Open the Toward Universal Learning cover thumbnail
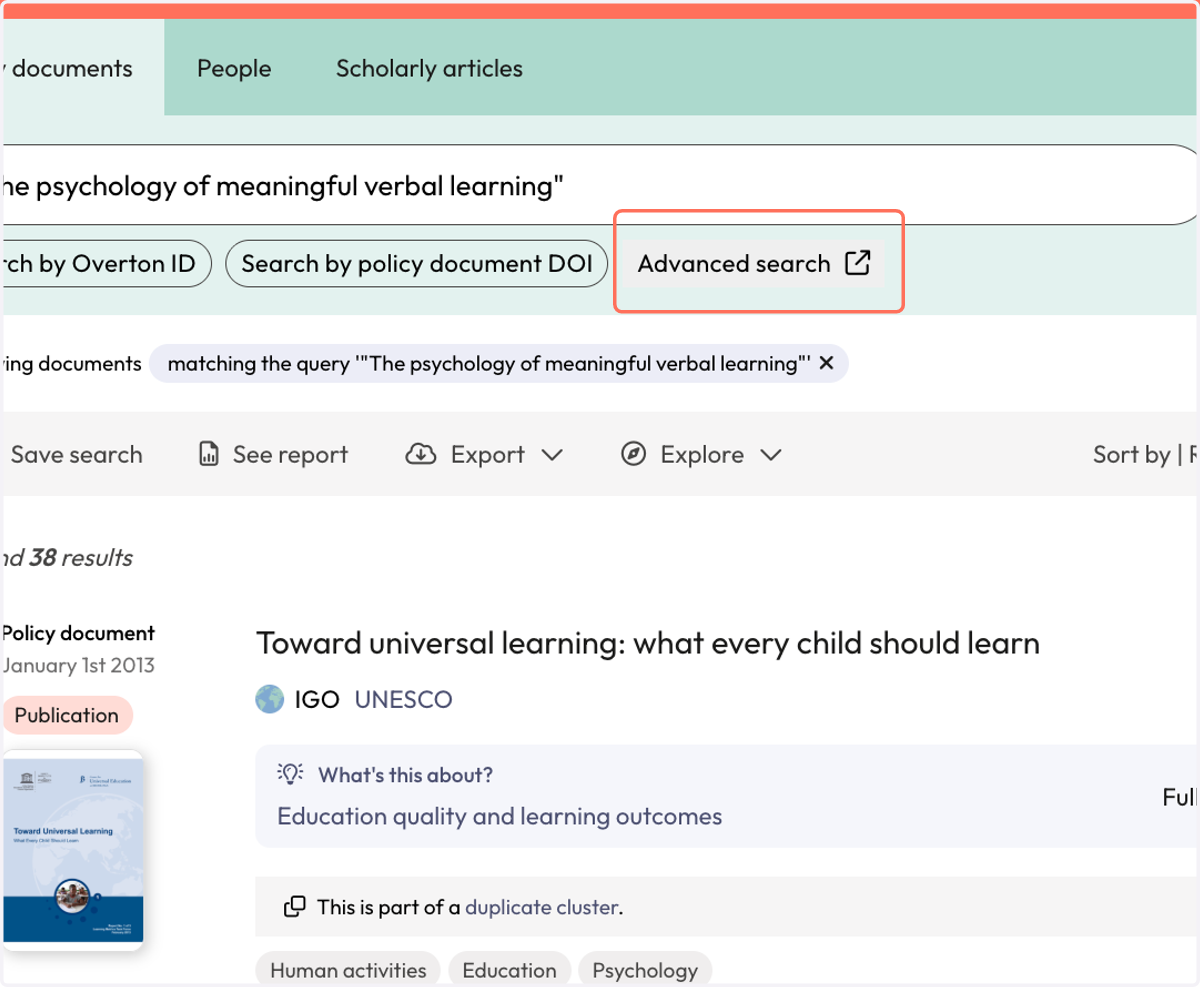 pos(71,850)
